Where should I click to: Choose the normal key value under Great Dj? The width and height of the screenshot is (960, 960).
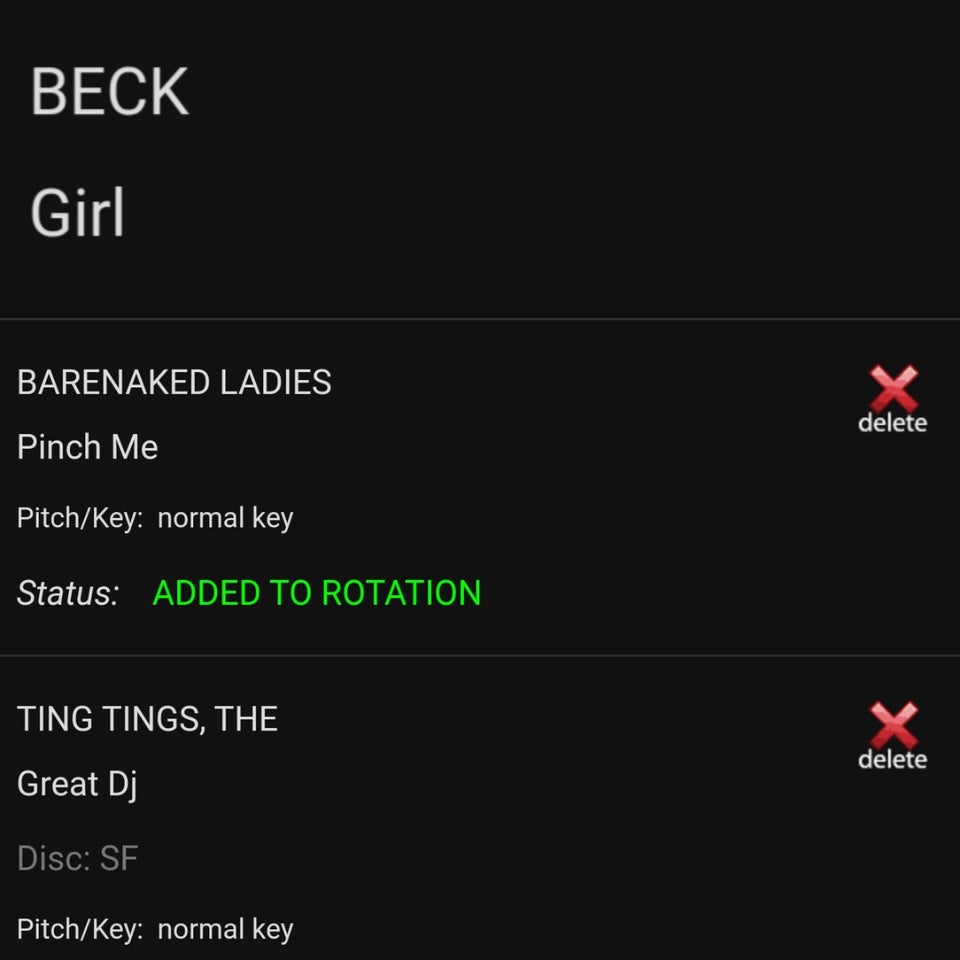pyautogui.click(x=225, y=929)
